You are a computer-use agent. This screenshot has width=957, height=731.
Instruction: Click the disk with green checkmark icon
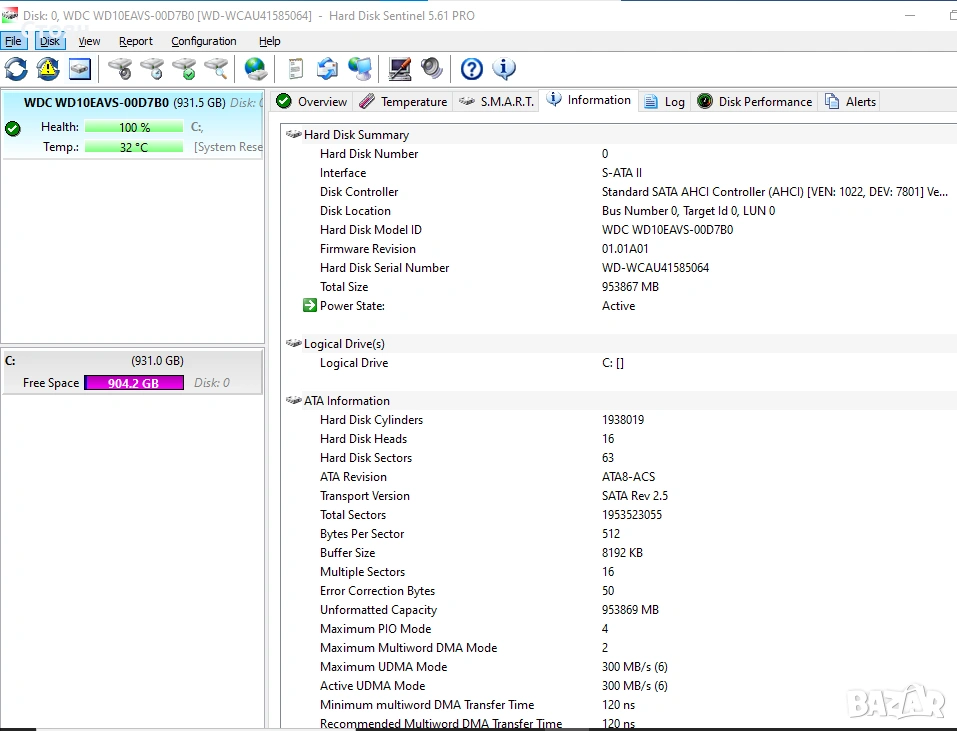(x=184, y=69)
